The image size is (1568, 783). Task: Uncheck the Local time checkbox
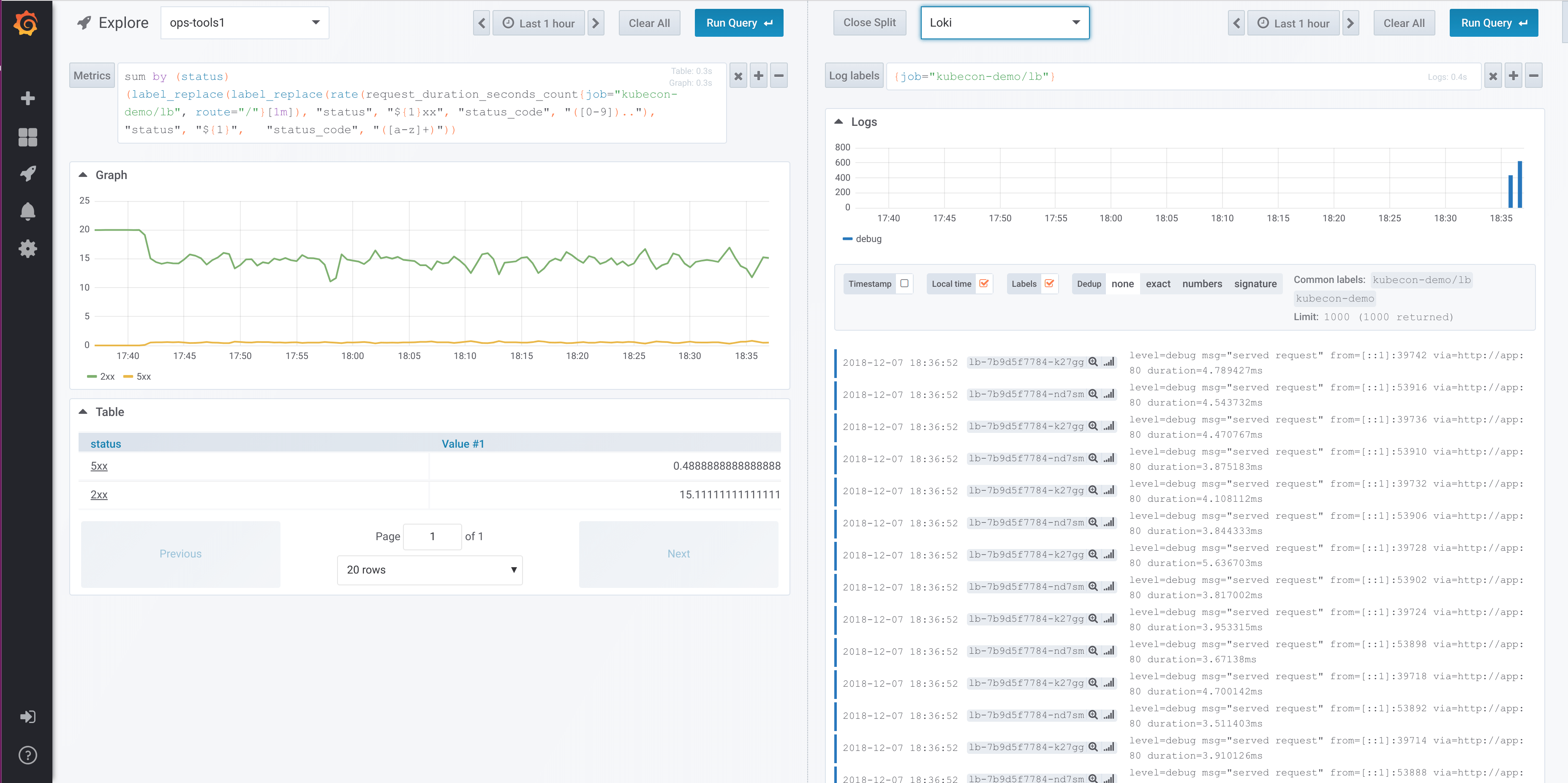(984, 283)
